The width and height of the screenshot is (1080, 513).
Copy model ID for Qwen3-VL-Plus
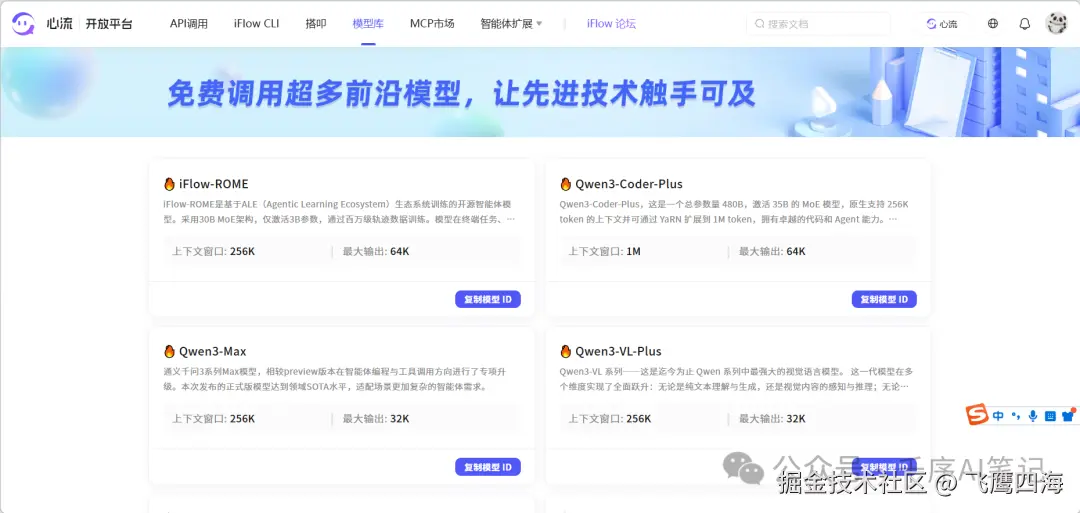[x=884, y=467]
